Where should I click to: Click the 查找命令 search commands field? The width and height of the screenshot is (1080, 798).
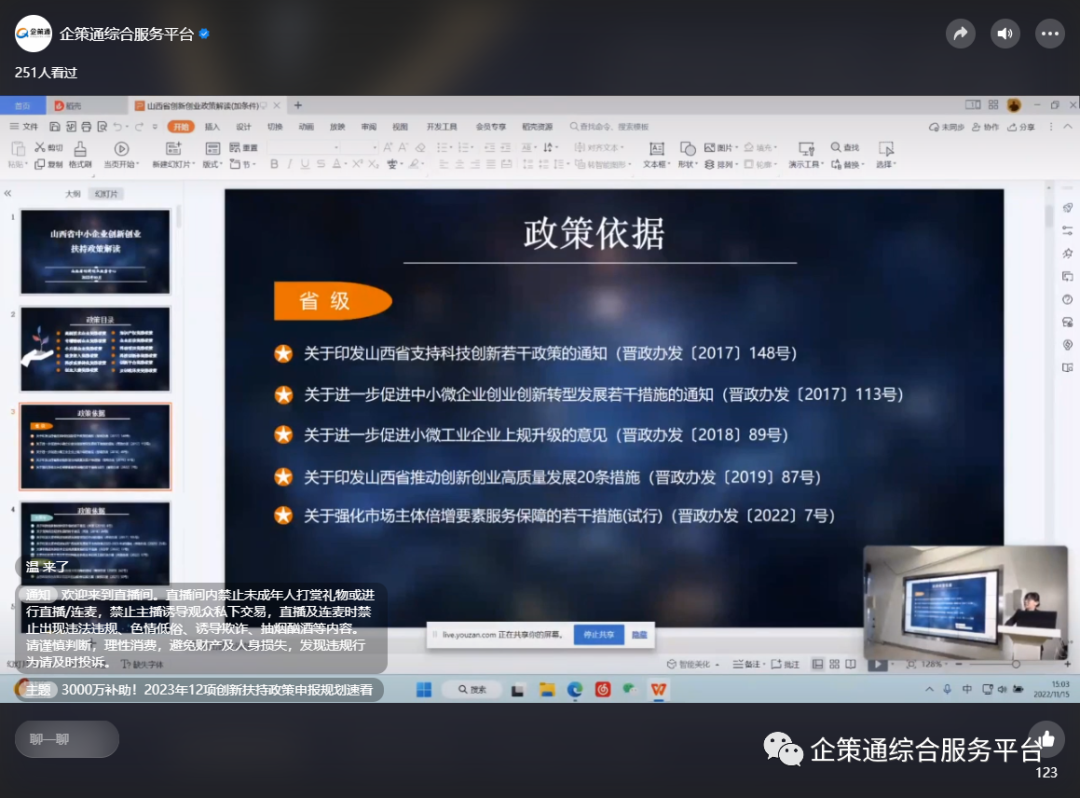(610, 127)
